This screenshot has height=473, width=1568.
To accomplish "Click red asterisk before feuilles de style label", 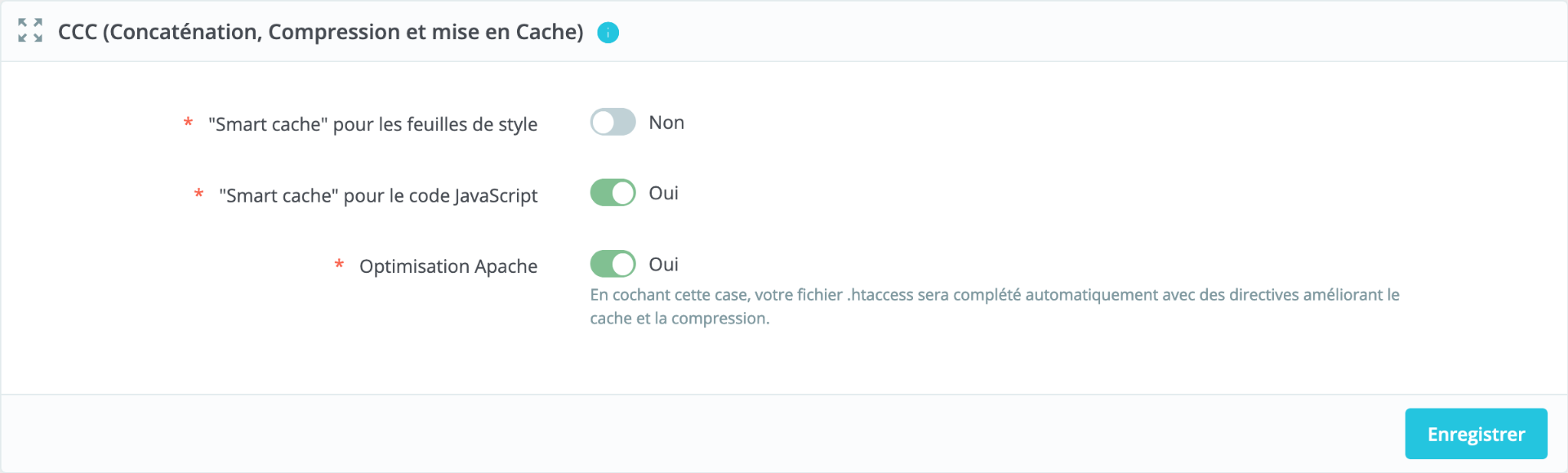I will pos(188,123).
